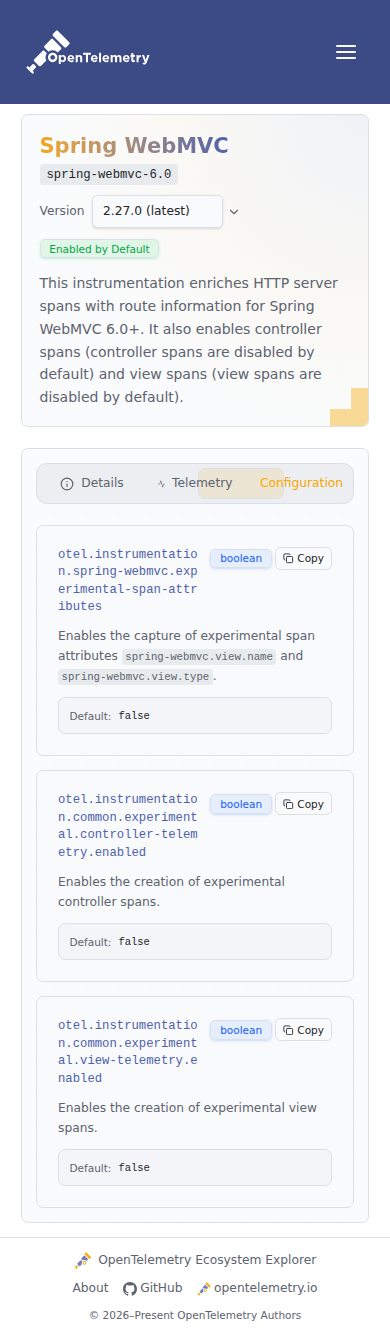Image resolution: width=390 pixels, height=1336 pixels.
Task: Click the Telemetry tab pulse icon
Action: tap(162, 483)
